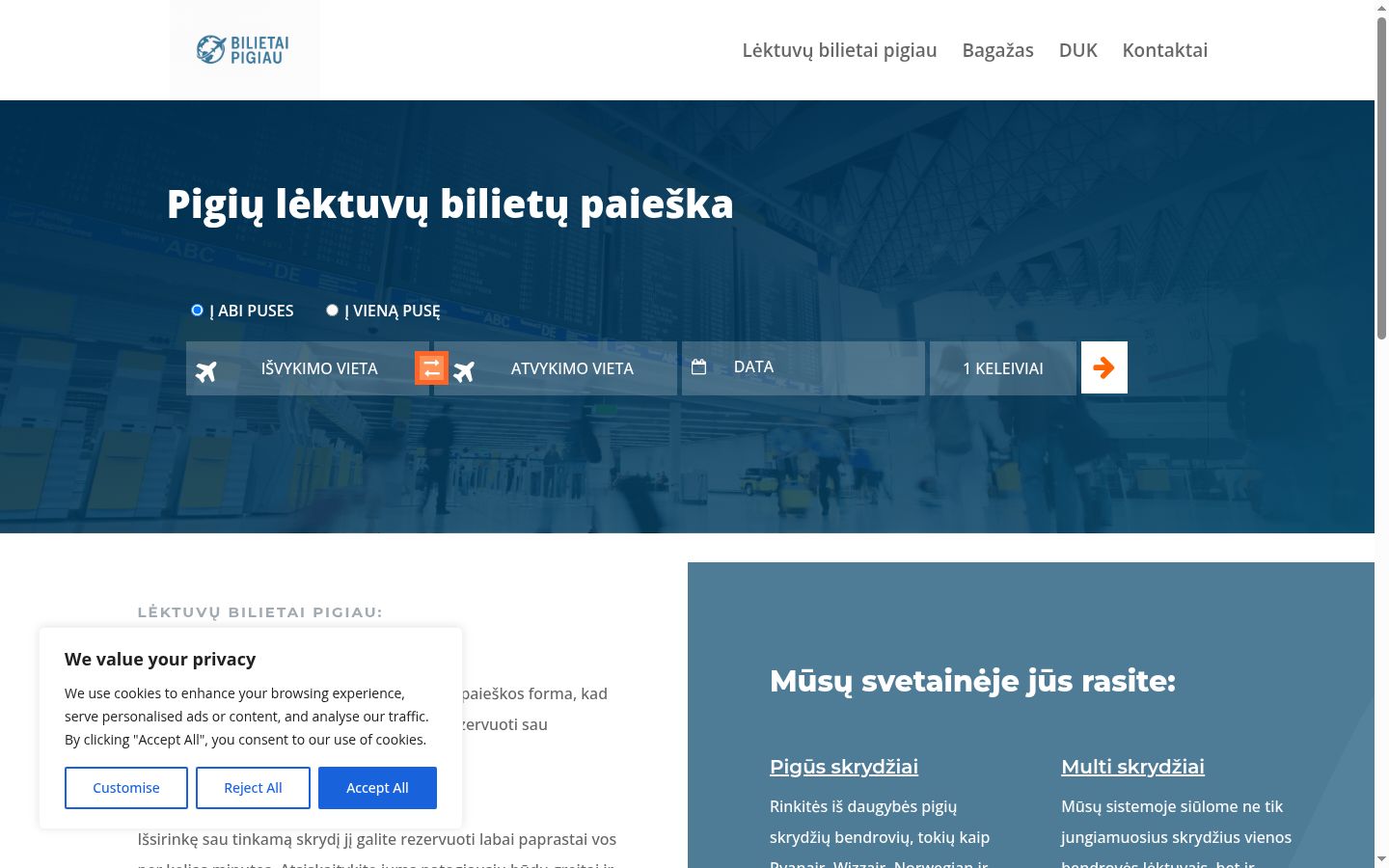This screenshot has width=1389, height=868.
Task: Click the page vertical scrollbar thumb
Action: [1381, 178]
